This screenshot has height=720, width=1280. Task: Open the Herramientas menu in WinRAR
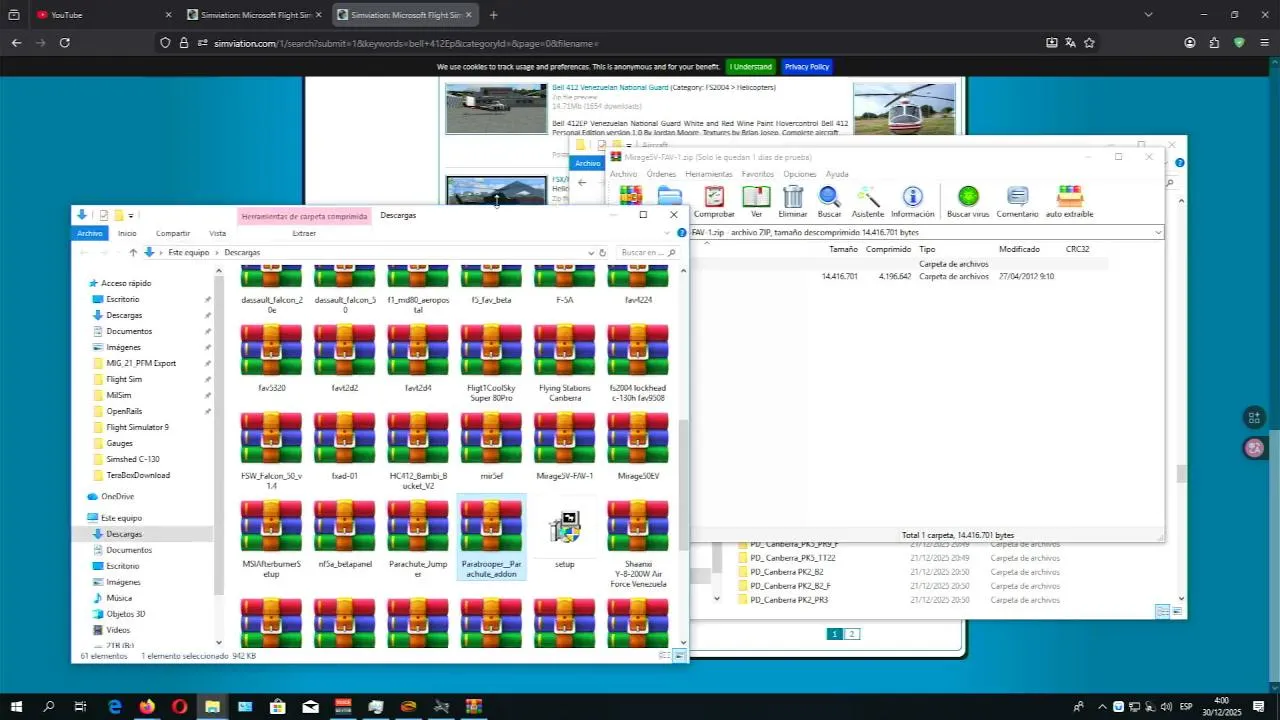[708, 174]
